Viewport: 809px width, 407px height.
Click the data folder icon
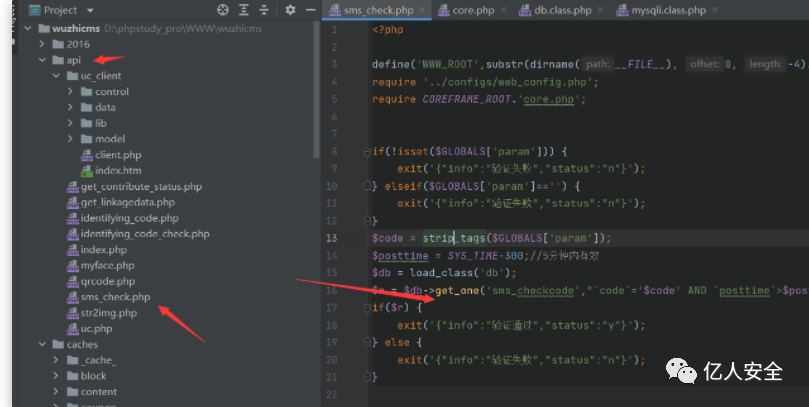(x=87, y=107)
